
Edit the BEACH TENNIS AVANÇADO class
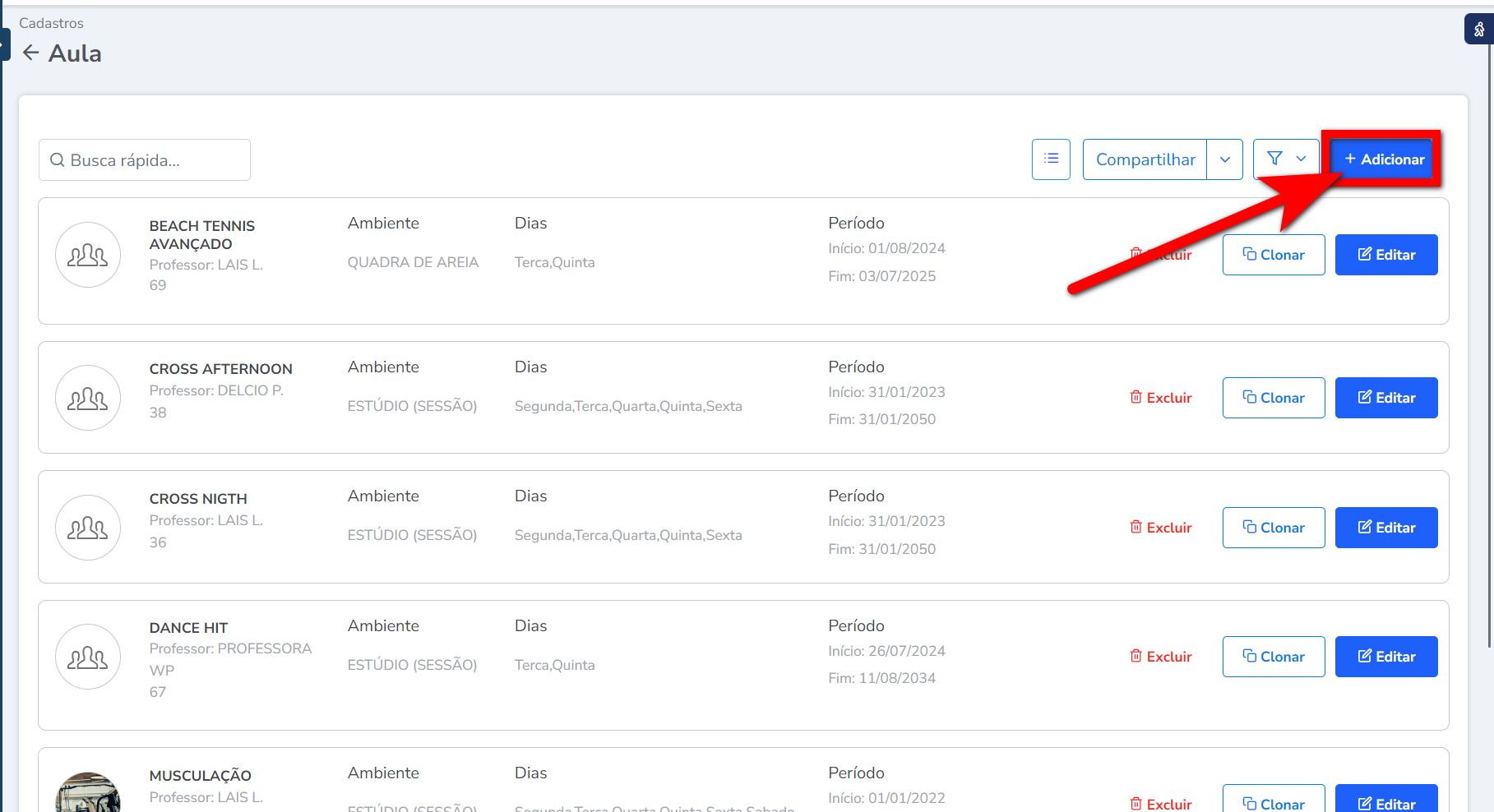1385,255
